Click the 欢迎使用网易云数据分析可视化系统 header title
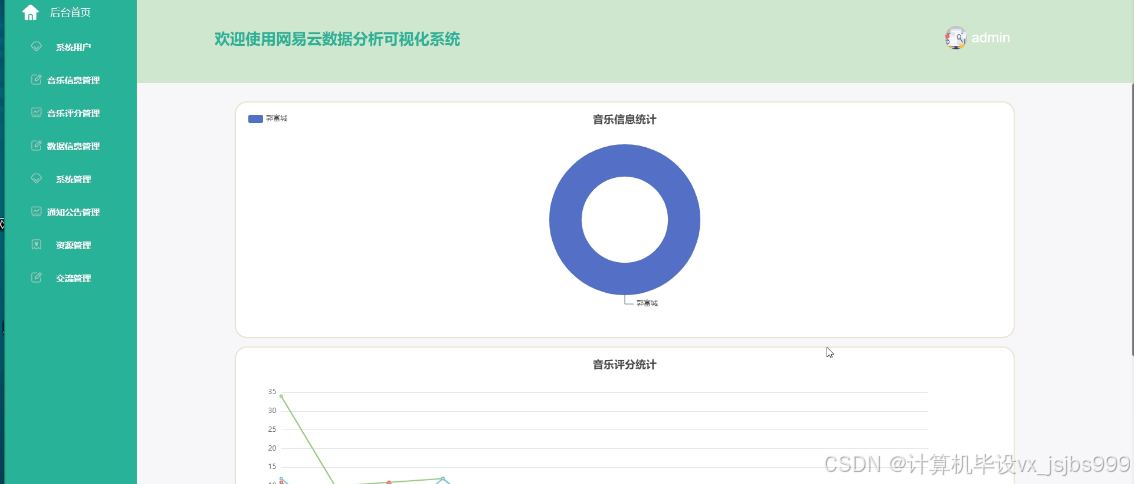 (x=337, y=39)
